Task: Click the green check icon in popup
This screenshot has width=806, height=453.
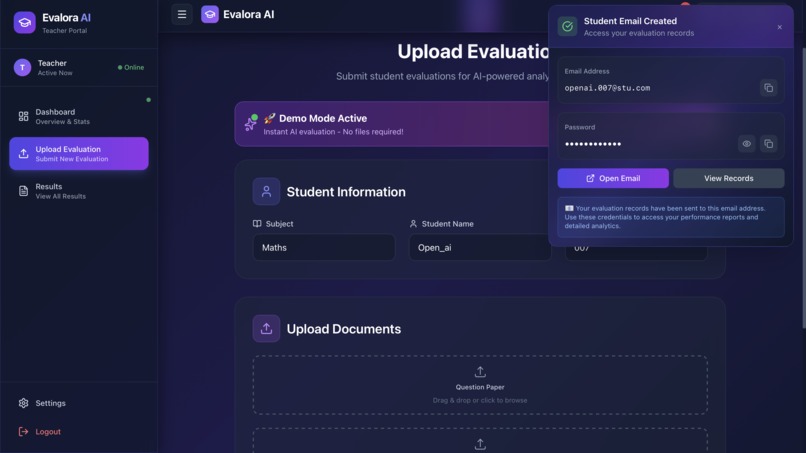Action: [567, 26]
